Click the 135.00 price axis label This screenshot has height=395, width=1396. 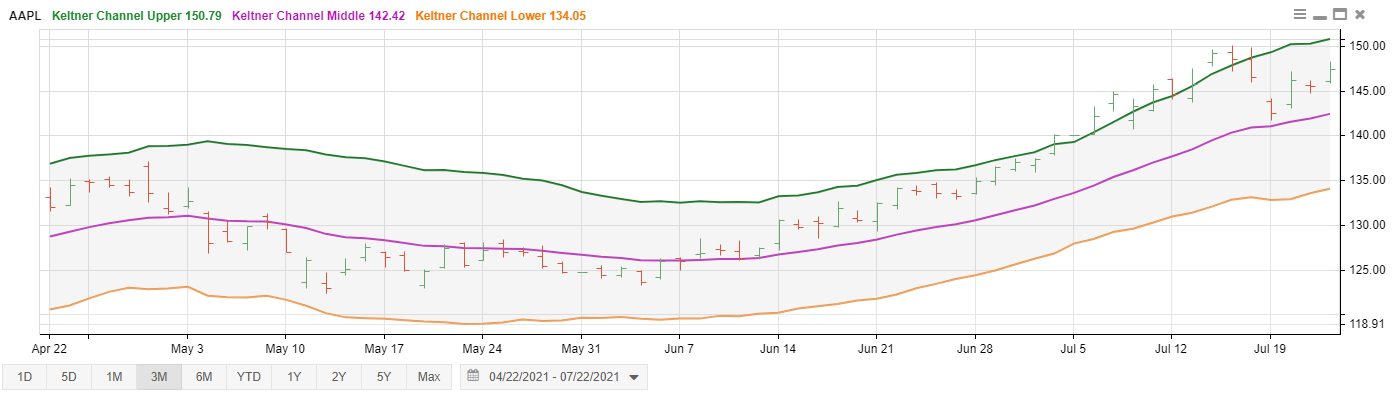(1367, 180)
